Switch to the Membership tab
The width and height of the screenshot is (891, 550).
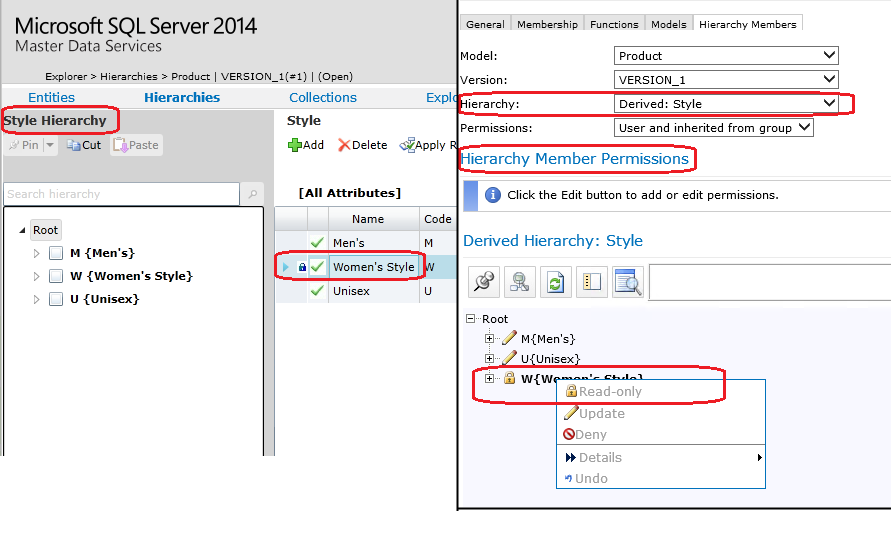[x=547, y=24]
